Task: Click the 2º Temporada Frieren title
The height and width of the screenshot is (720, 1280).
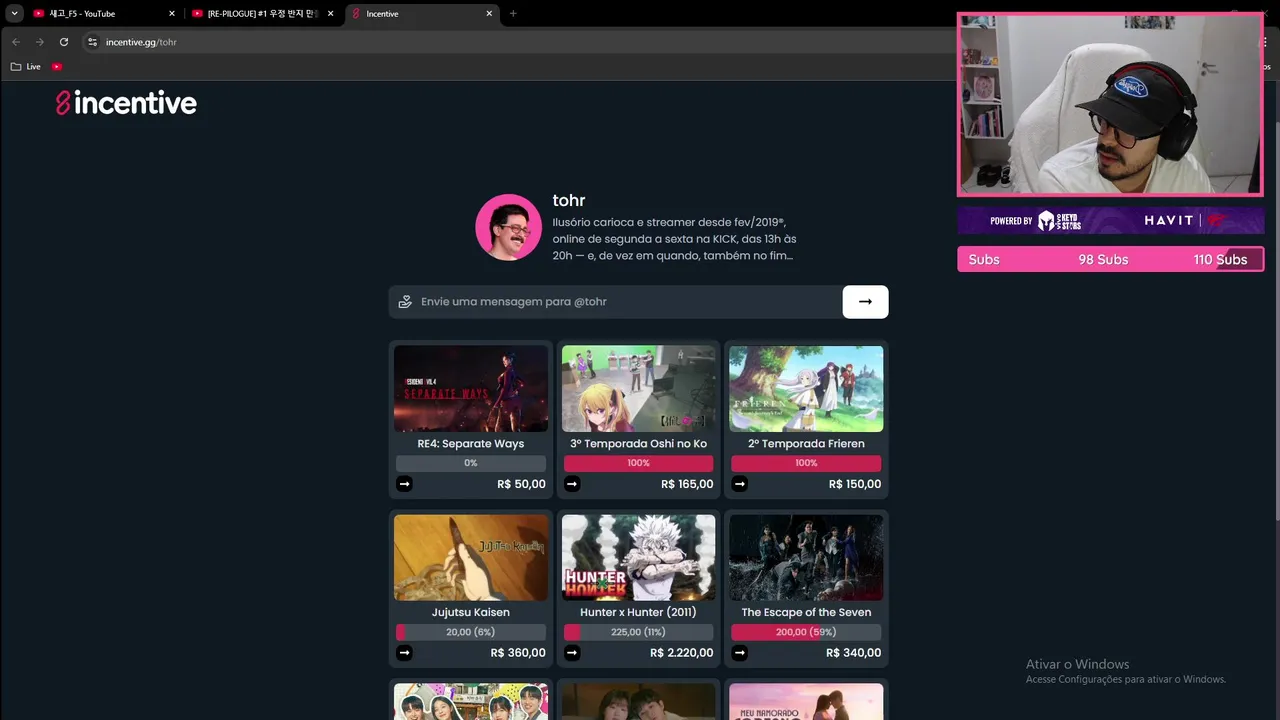Action: (x=806, y=444)
